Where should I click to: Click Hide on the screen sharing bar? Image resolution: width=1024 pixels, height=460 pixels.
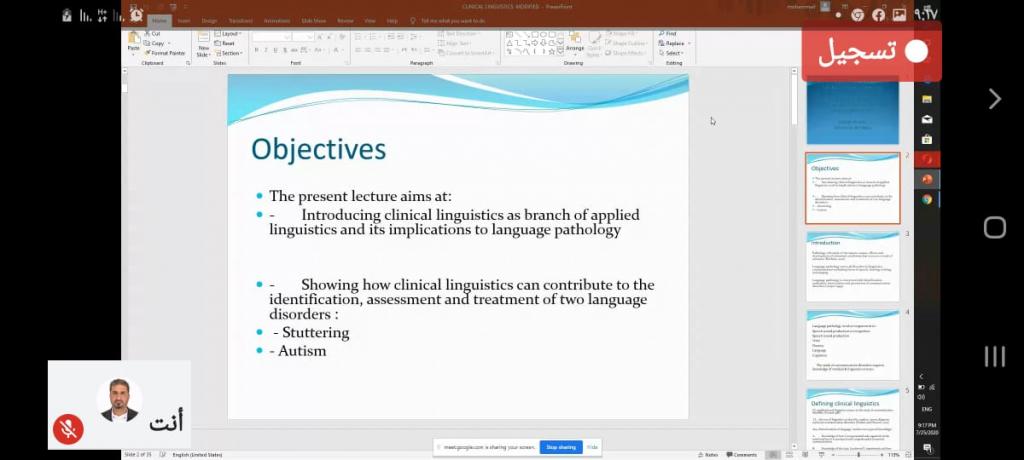(592, 447)
